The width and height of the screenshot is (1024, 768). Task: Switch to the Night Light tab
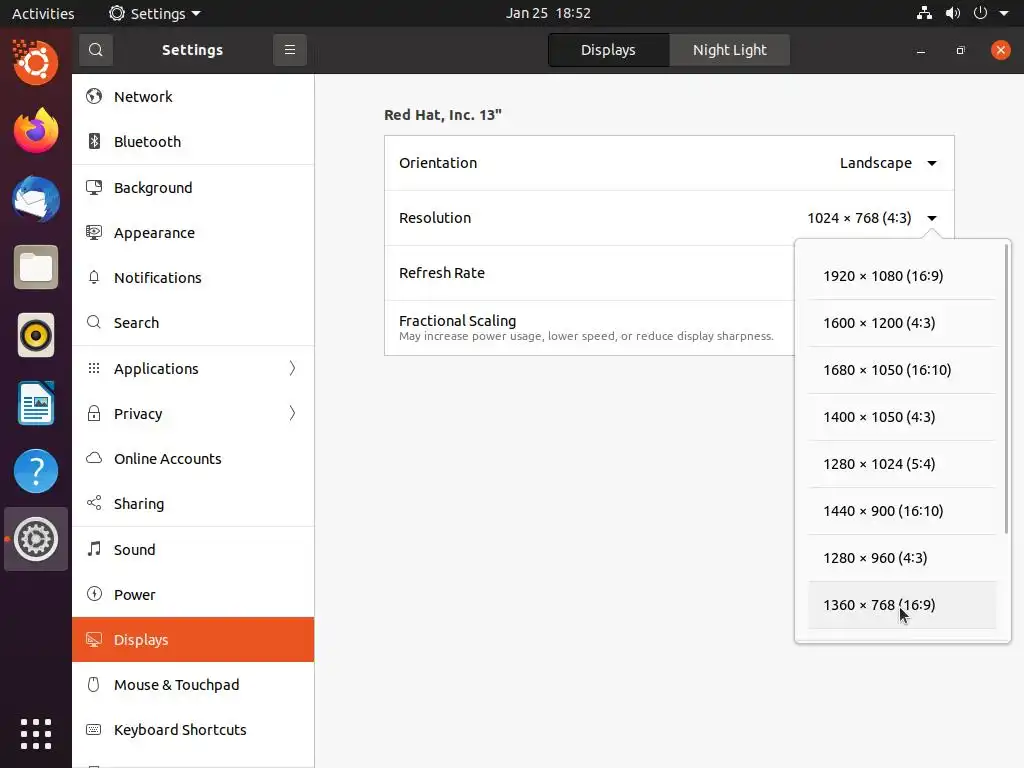730,50
